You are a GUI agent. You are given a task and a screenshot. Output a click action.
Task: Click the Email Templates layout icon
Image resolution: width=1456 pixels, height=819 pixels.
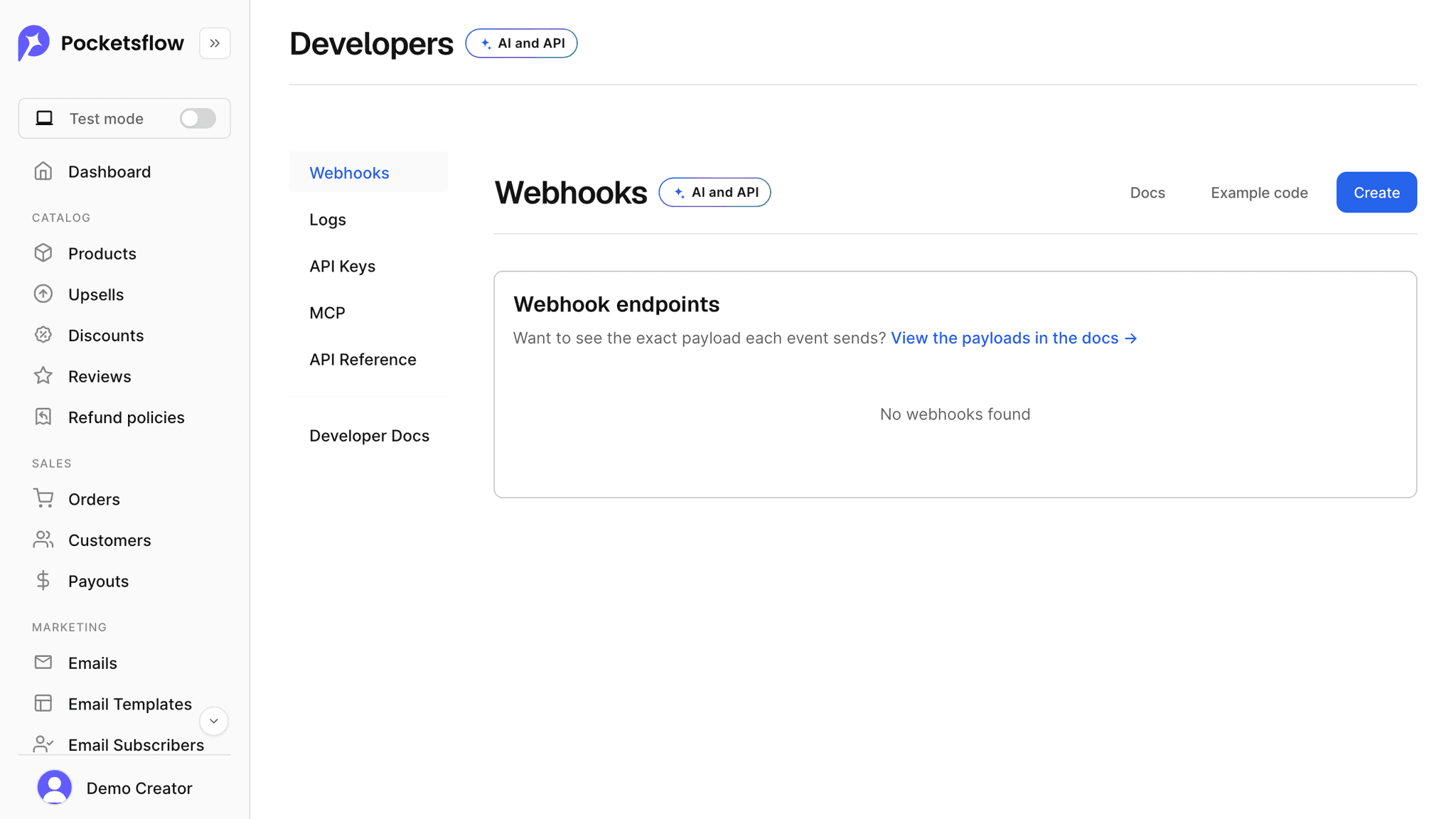click(x=43, y=703)
